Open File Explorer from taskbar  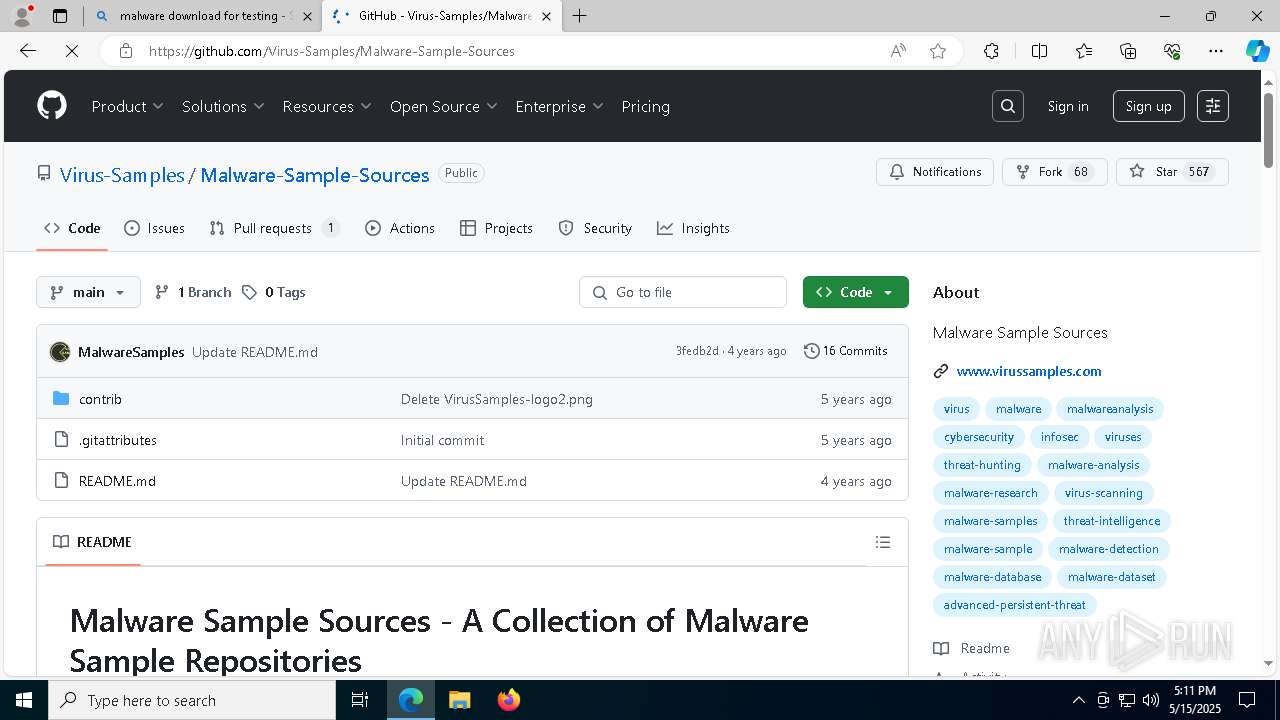(x=459, y=700)
